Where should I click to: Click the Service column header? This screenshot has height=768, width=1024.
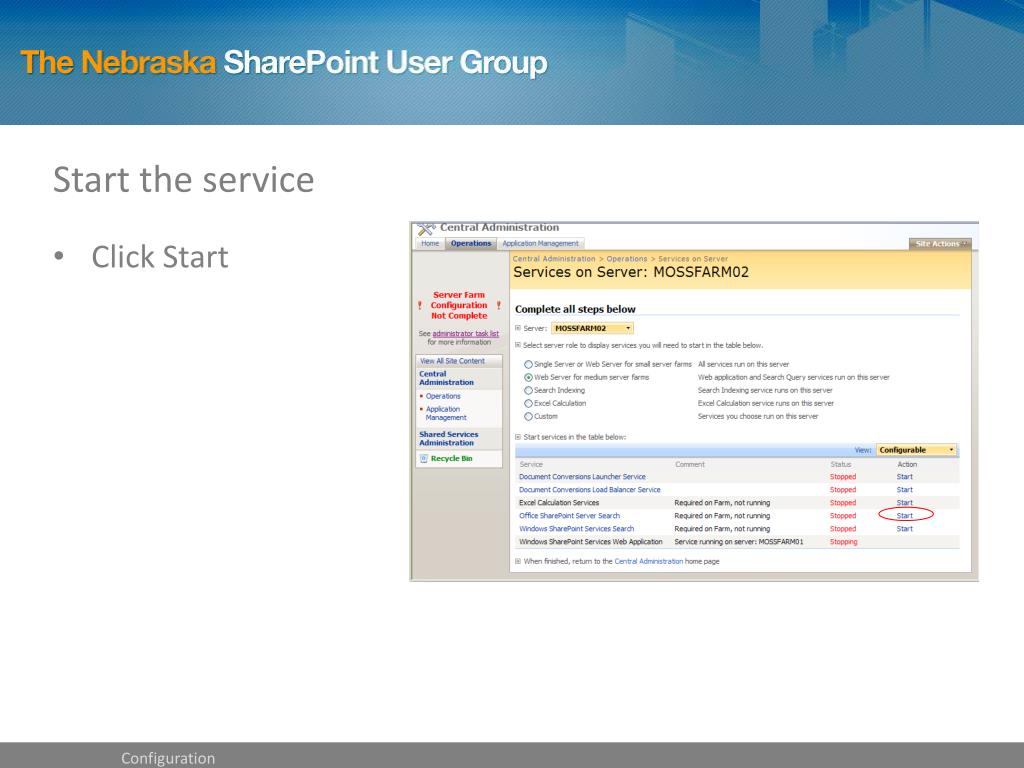(x=531, y=464)
